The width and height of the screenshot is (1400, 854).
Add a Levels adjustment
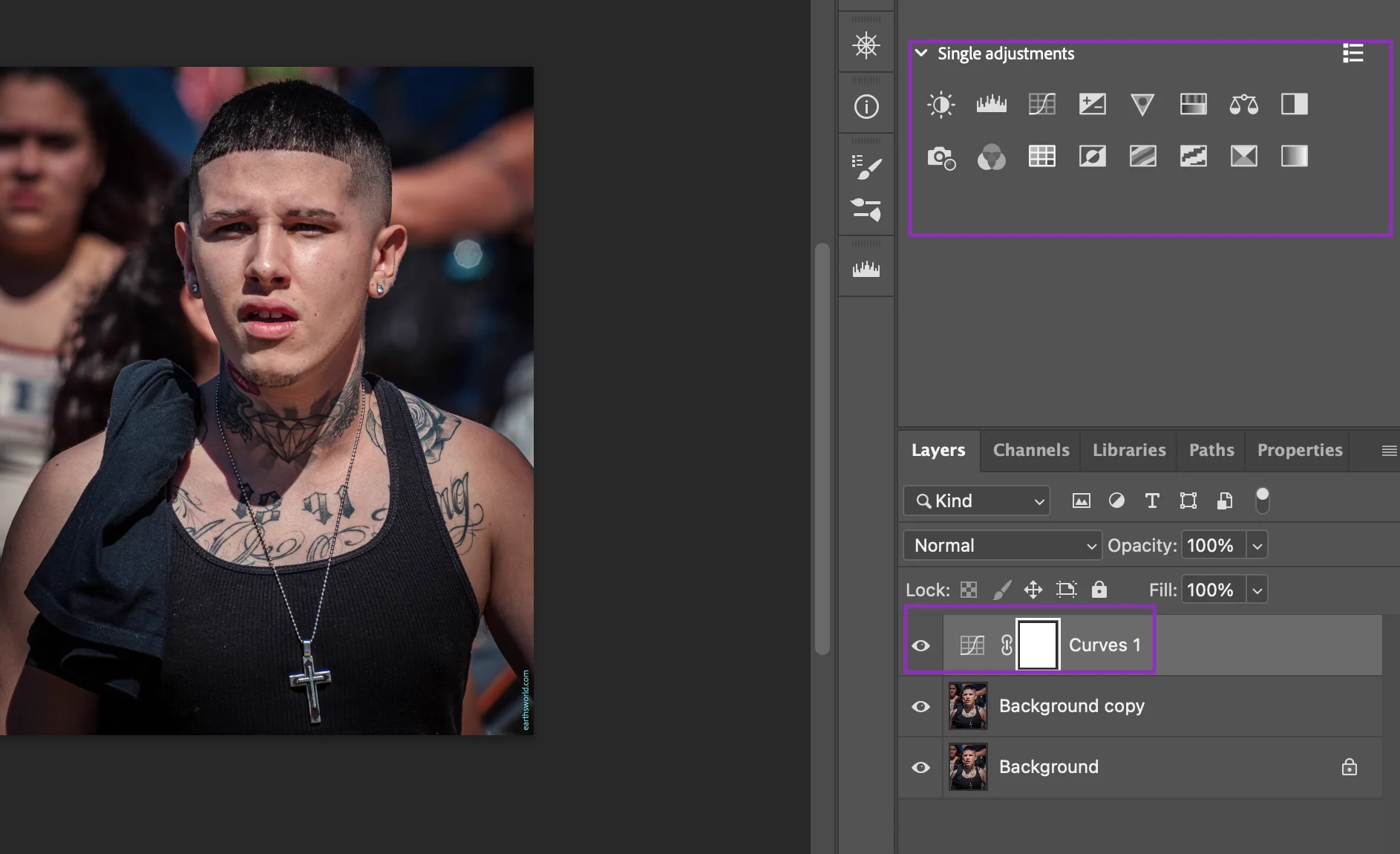[x=991, y=105]
